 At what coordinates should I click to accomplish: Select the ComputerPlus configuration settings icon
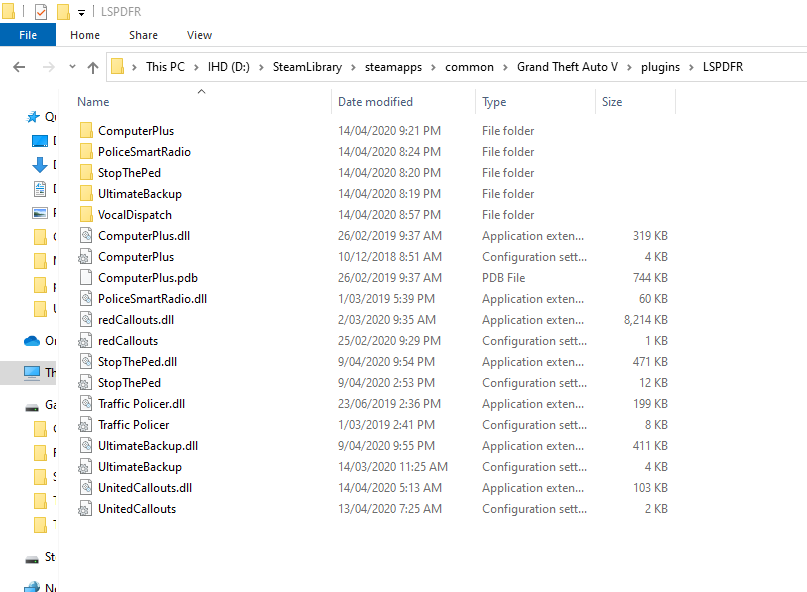(x=85, y=256)
